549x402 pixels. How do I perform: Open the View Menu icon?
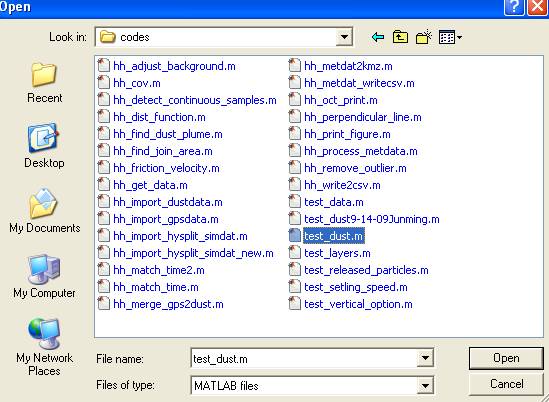coord(450,37)
